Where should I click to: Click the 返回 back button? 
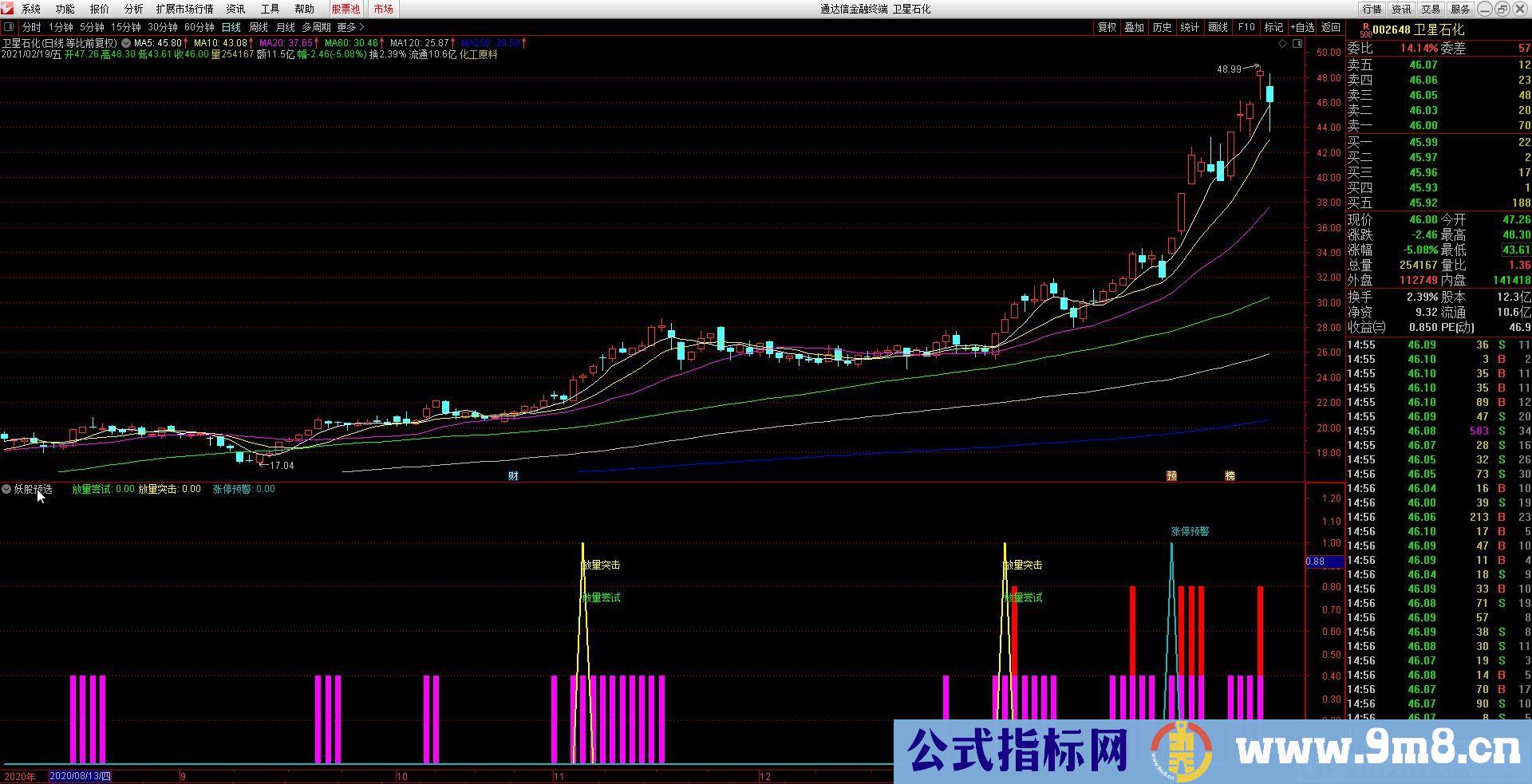[1331, 27]
